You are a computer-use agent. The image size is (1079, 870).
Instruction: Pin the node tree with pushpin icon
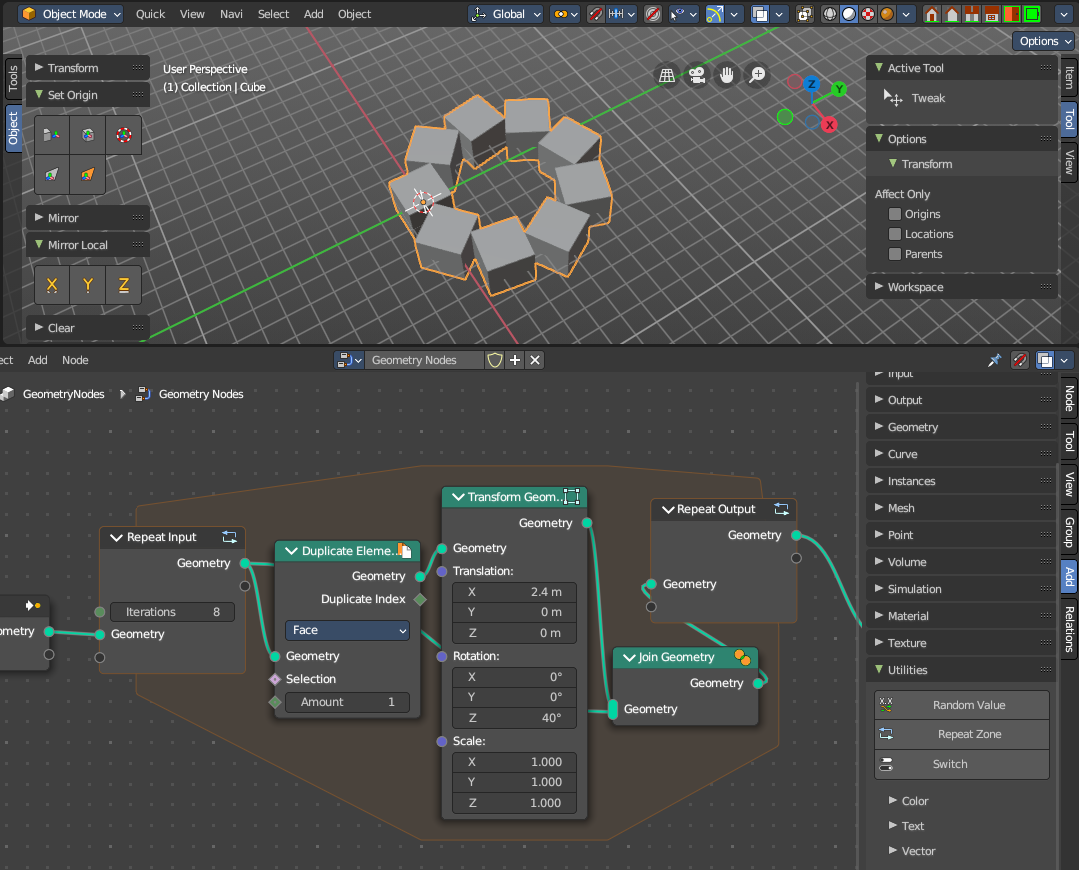coord(994,360)
